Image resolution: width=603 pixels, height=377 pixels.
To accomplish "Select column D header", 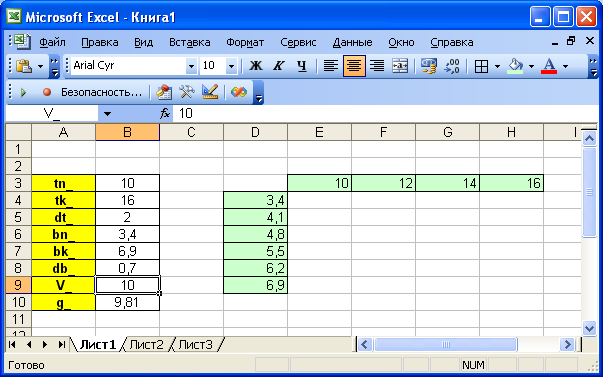I will pos(255,132).
